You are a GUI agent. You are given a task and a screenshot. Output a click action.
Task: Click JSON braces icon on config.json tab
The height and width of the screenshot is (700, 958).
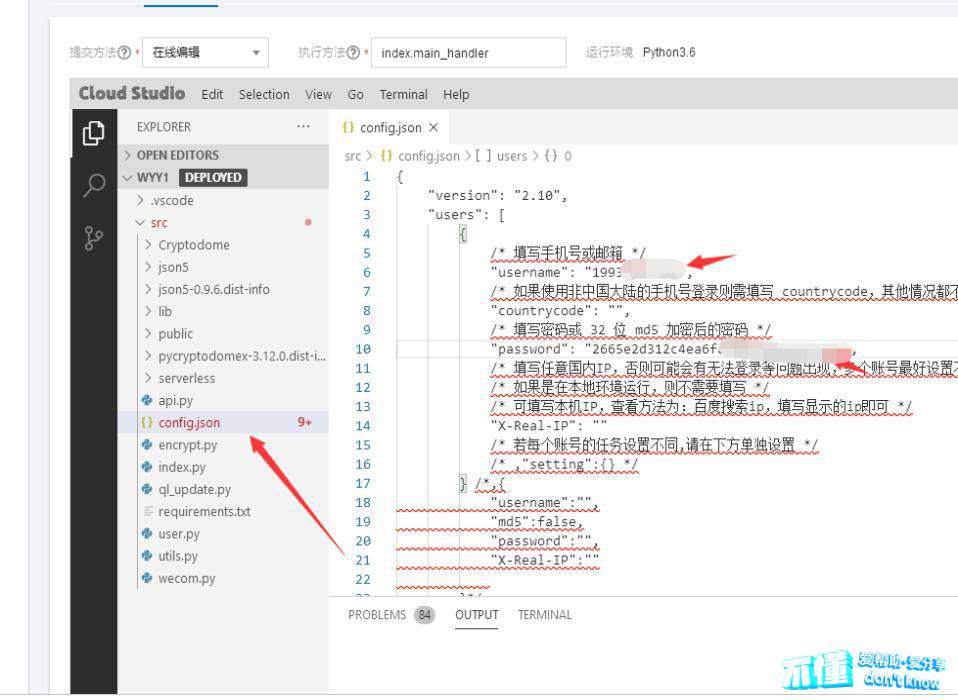point(348,127)
